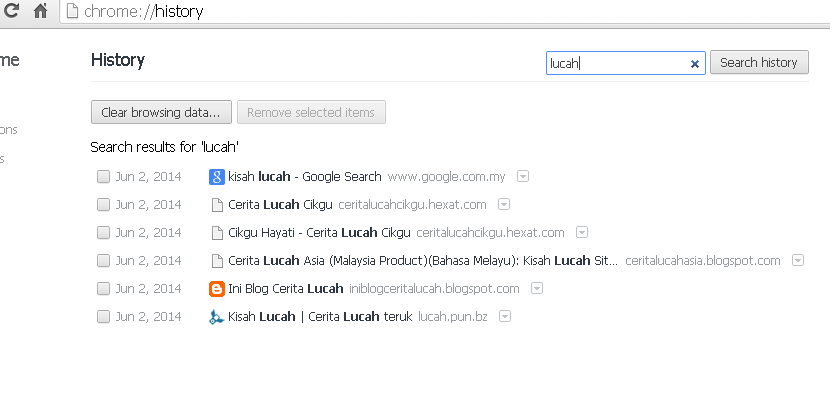The width and height of the screenshot is (839, 416).
Task: Open the Cerita Lucah Asia (Malaysia Product) link
Action: pyautogui.click(x=423, y=261)
